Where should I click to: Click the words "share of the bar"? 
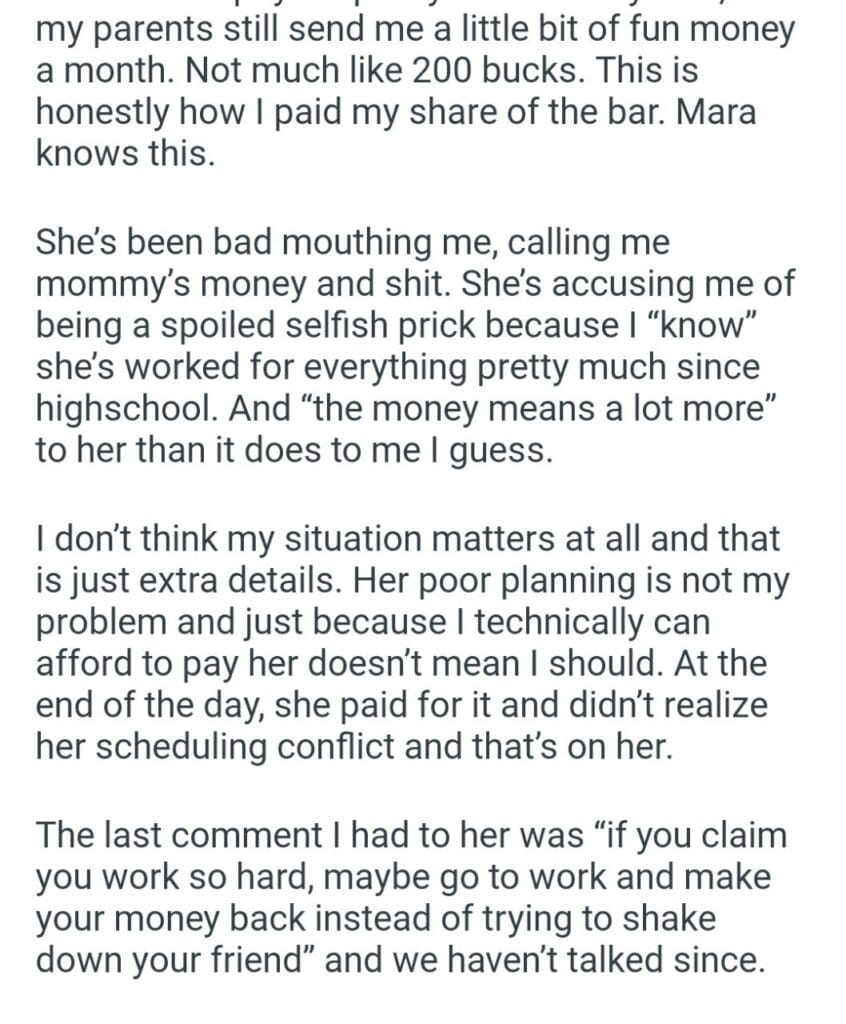487,112
